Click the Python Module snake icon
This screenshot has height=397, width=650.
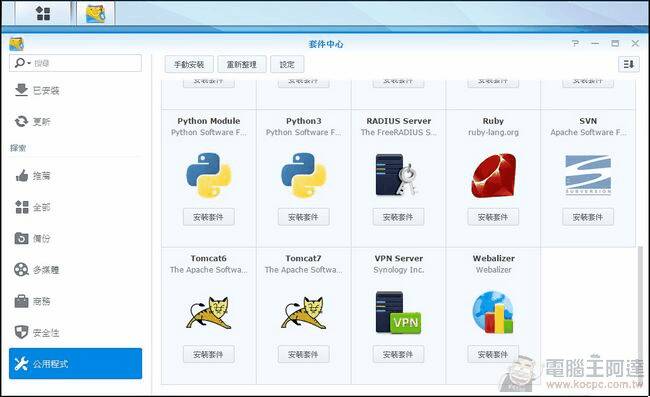click(x=209, y=175)
